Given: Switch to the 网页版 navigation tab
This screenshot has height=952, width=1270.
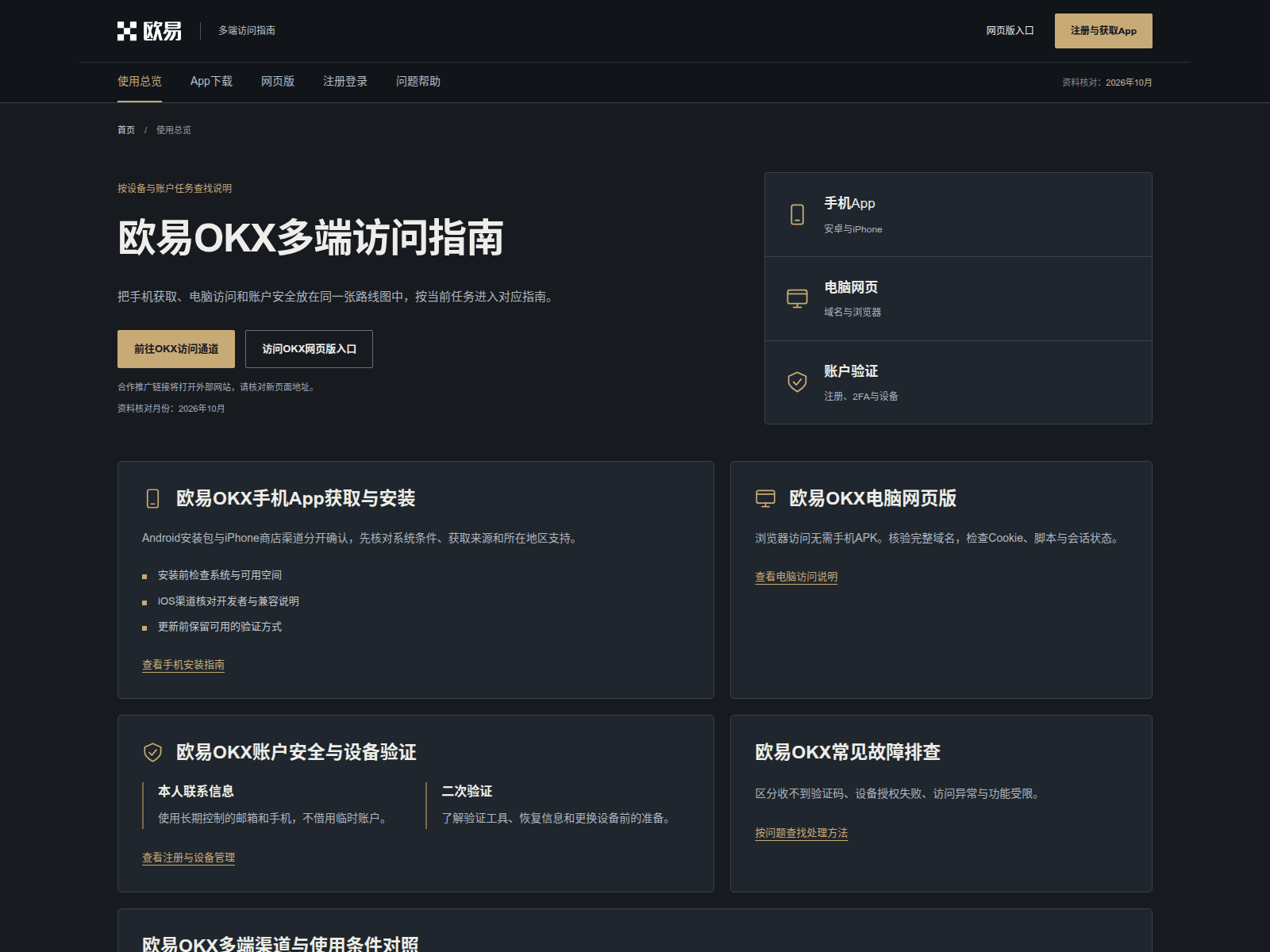Looking at the screenshot, I should tap(278, 82).
